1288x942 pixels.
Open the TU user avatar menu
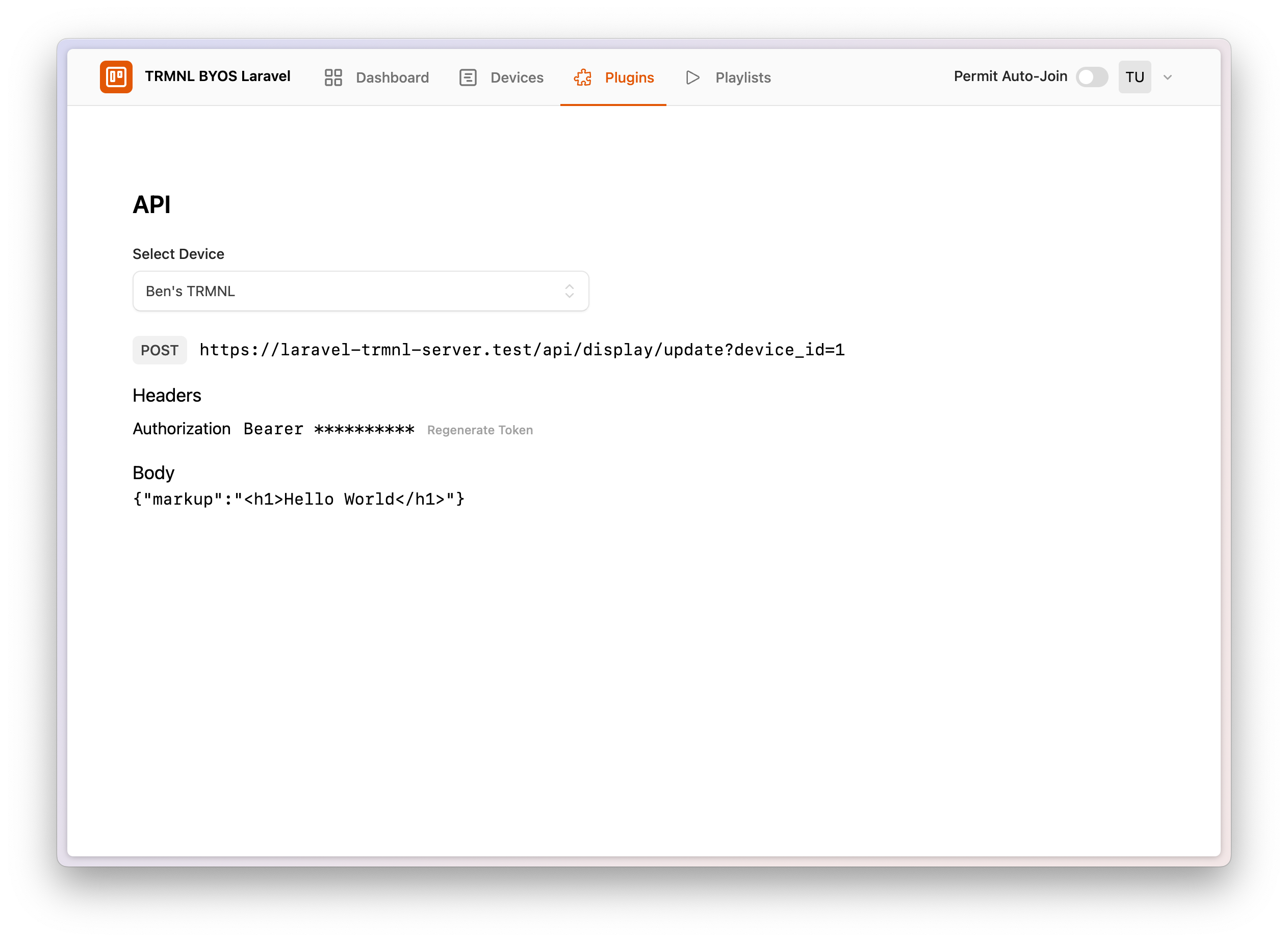pos(1135,77)
